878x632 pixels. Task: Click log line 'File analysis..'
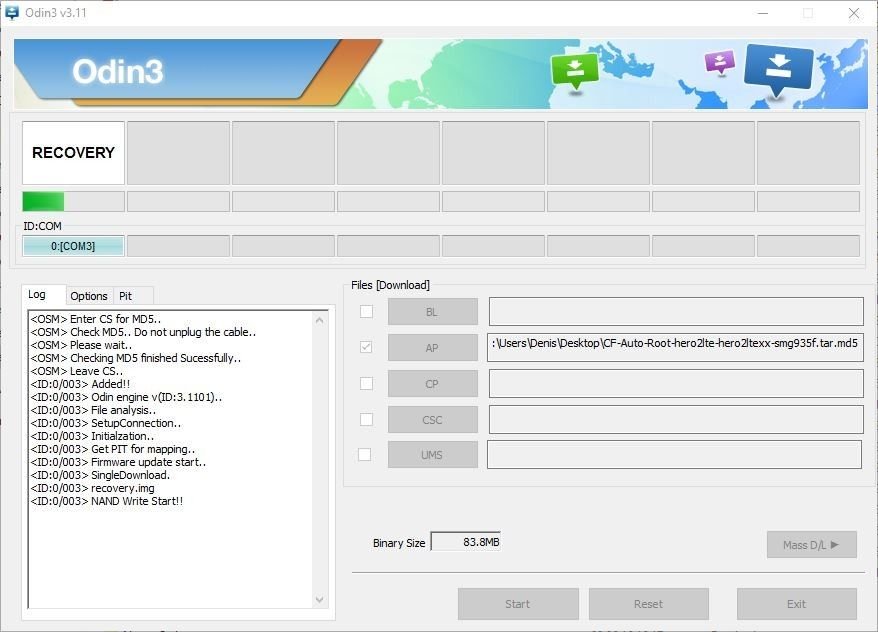pyautogui.click(x=93, y=410)
